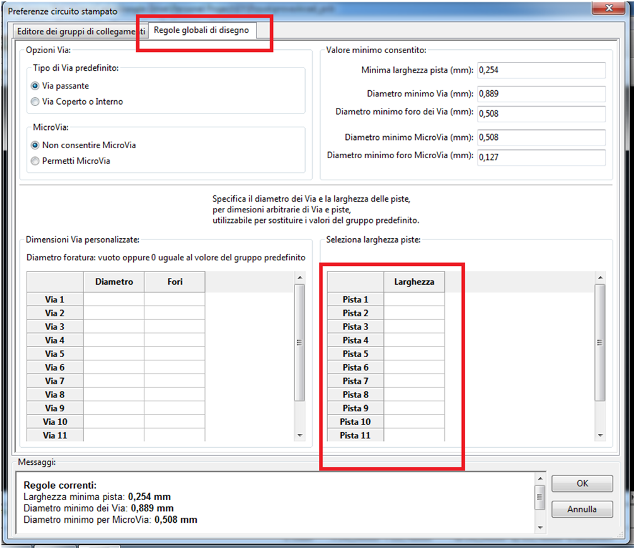Click Diametro minimo foro dei Via field
The height and width of the screenshot is (549, 635).
pos(541,112)
